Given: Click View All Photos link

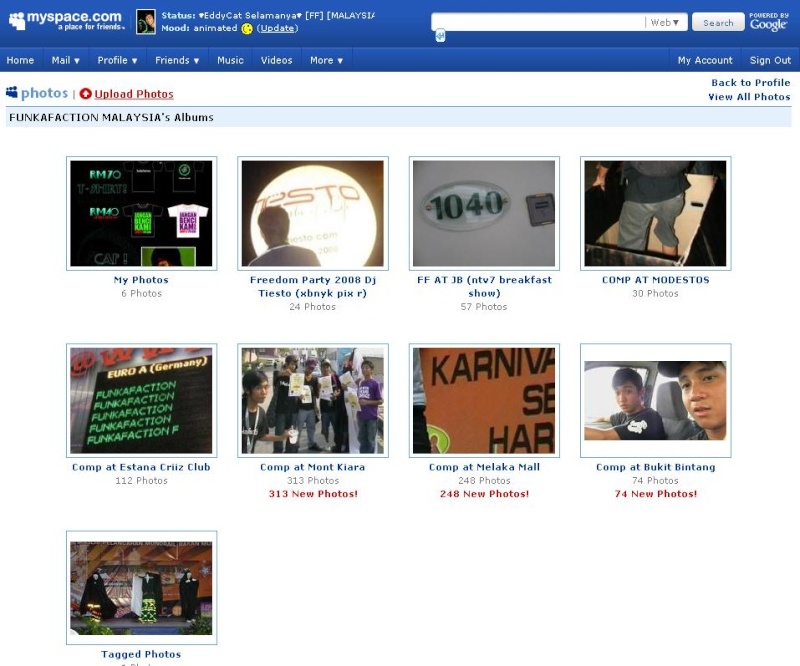Looking at the screenshot, I should coord(749,97).
